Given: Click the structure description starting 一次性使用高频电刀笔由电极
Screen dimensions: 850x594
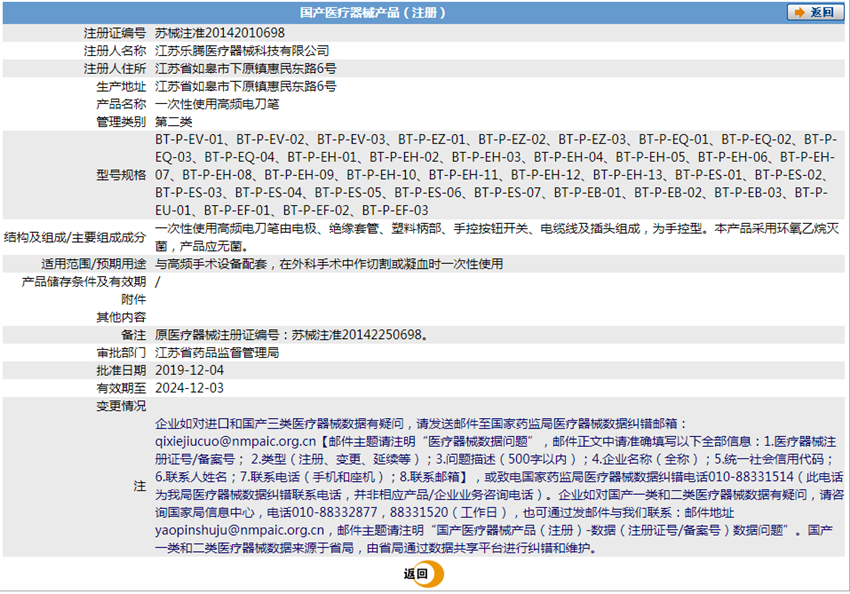Looking at the screenshot, I should click(497, 237).
